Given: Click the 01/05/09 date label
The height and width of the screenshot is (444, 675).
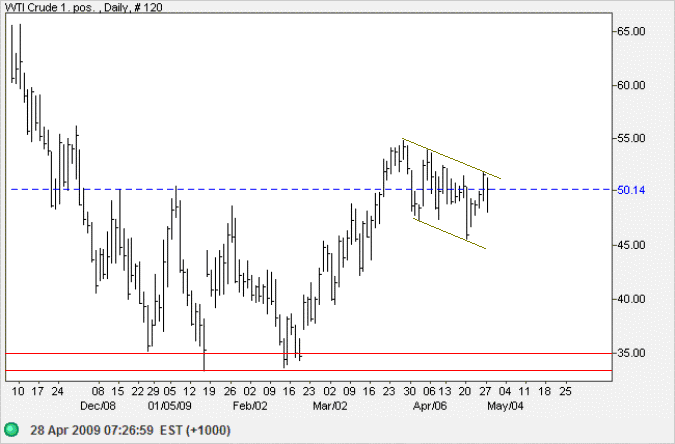Looking at the screenshot, I should (x=170, y=406).
